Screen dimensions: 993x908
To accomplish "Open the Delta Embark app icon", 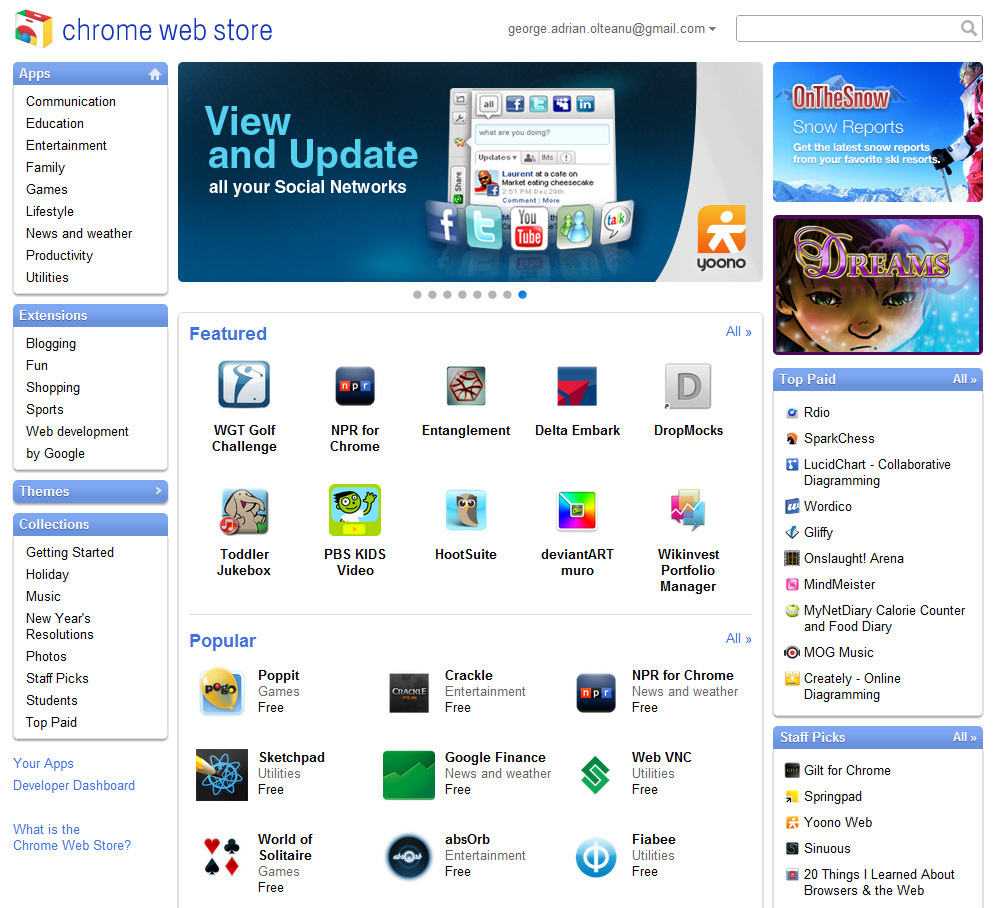I will [577, 385].
